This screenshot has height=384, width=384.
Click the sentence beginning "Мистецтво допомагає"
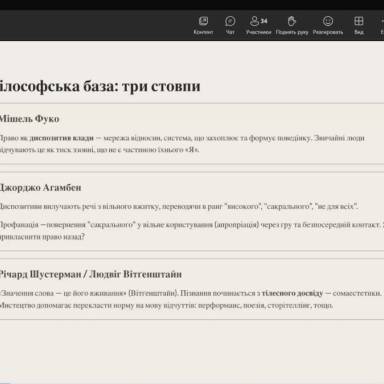[166, 305]
